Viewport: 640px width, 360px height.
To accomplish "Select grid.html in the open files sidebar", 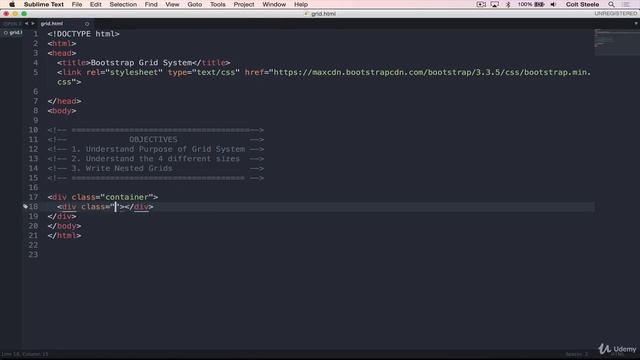I will click(13, 33).
